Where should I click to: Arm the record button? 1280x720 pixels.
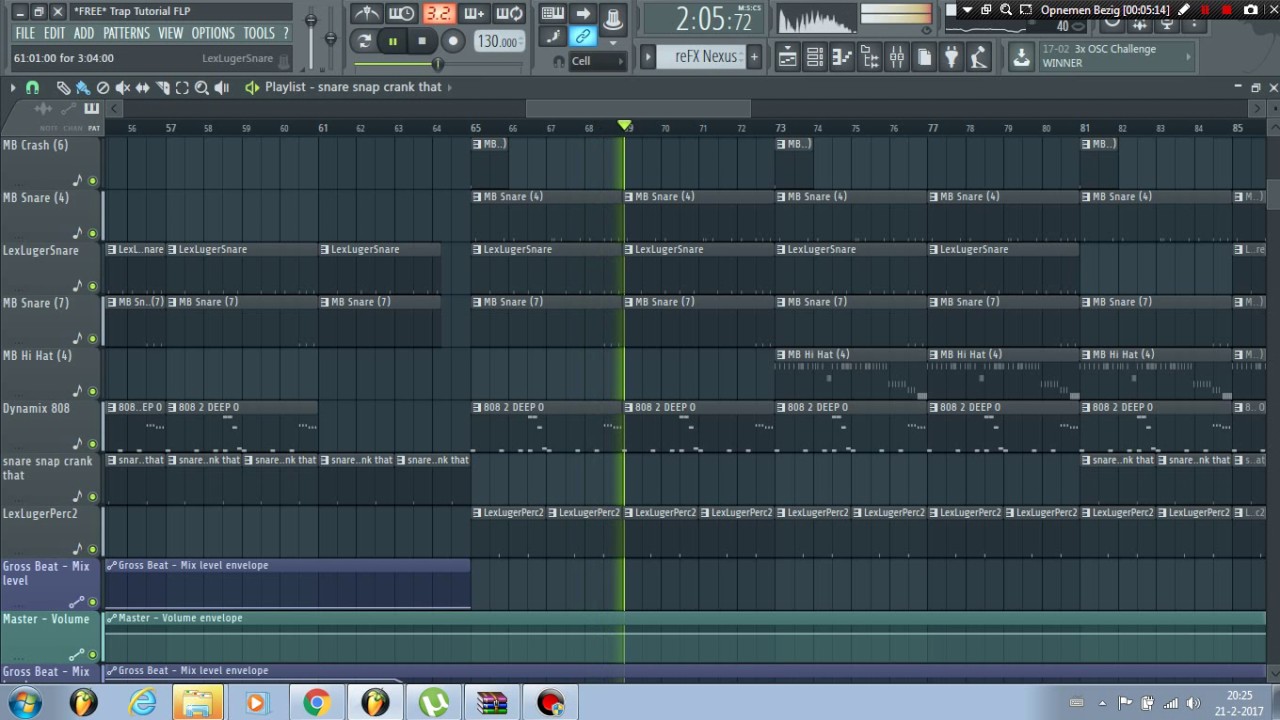click(452, 41)
